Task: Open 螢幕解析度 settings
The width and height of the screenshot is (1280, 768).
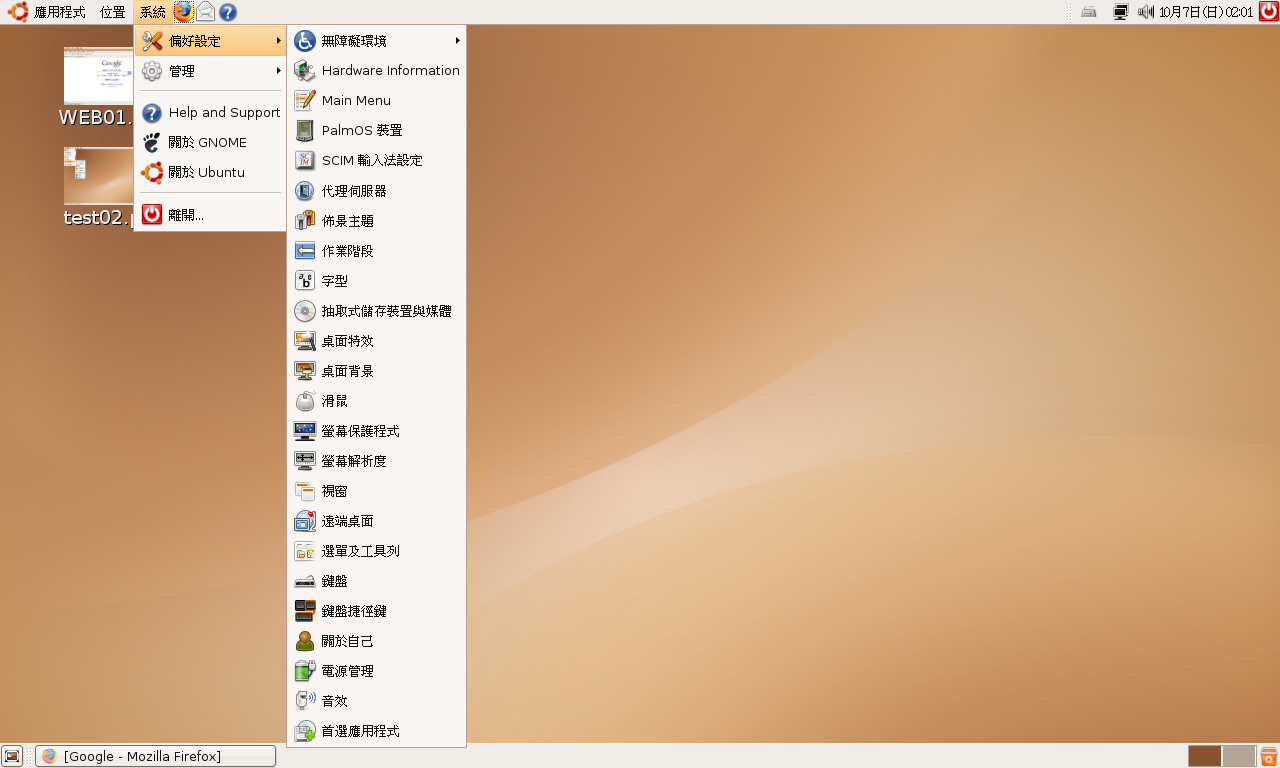Action: (x=353, y=461)
